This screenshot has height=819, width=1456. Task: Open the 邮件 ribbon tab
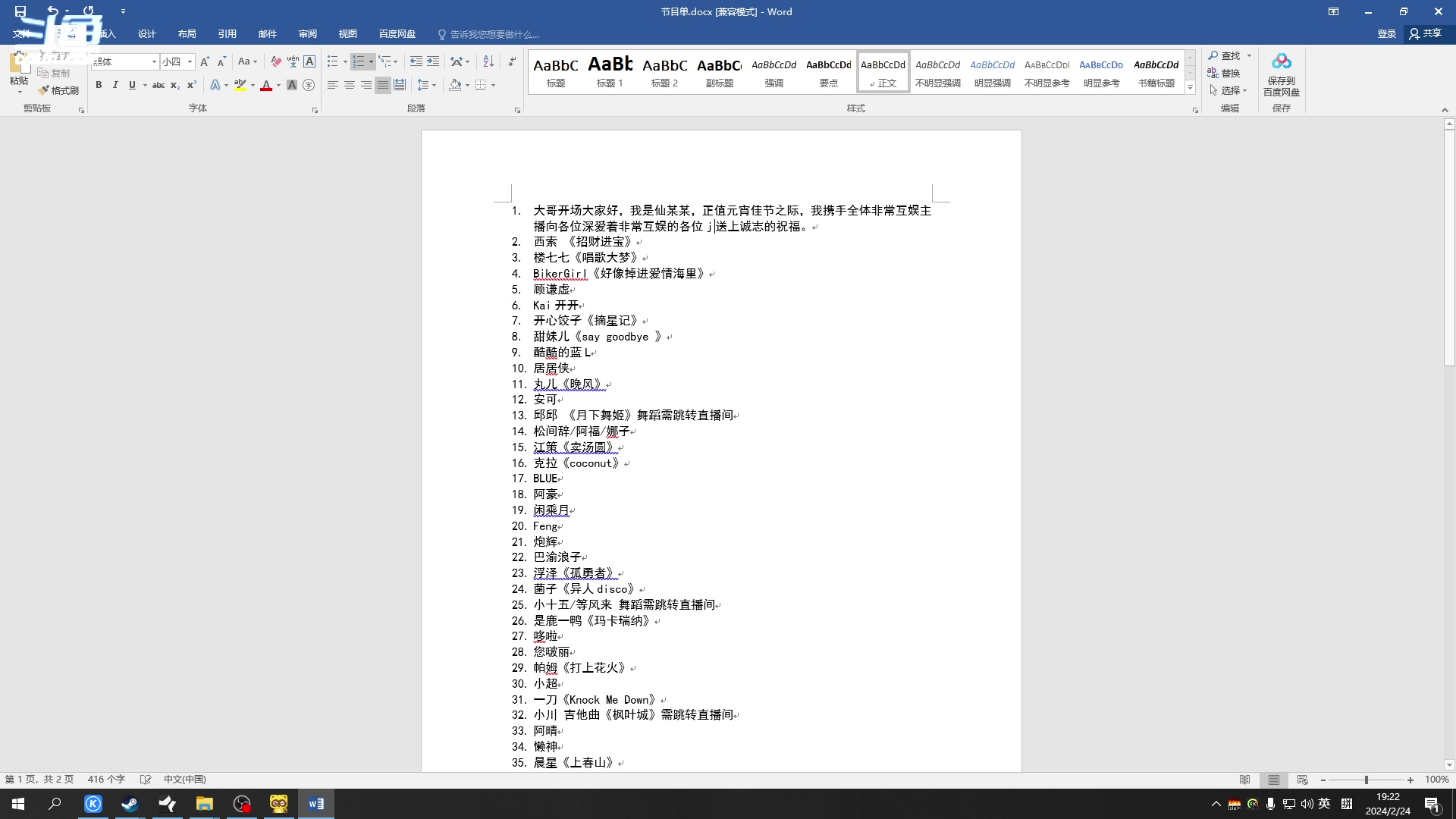tap(267, 33)
